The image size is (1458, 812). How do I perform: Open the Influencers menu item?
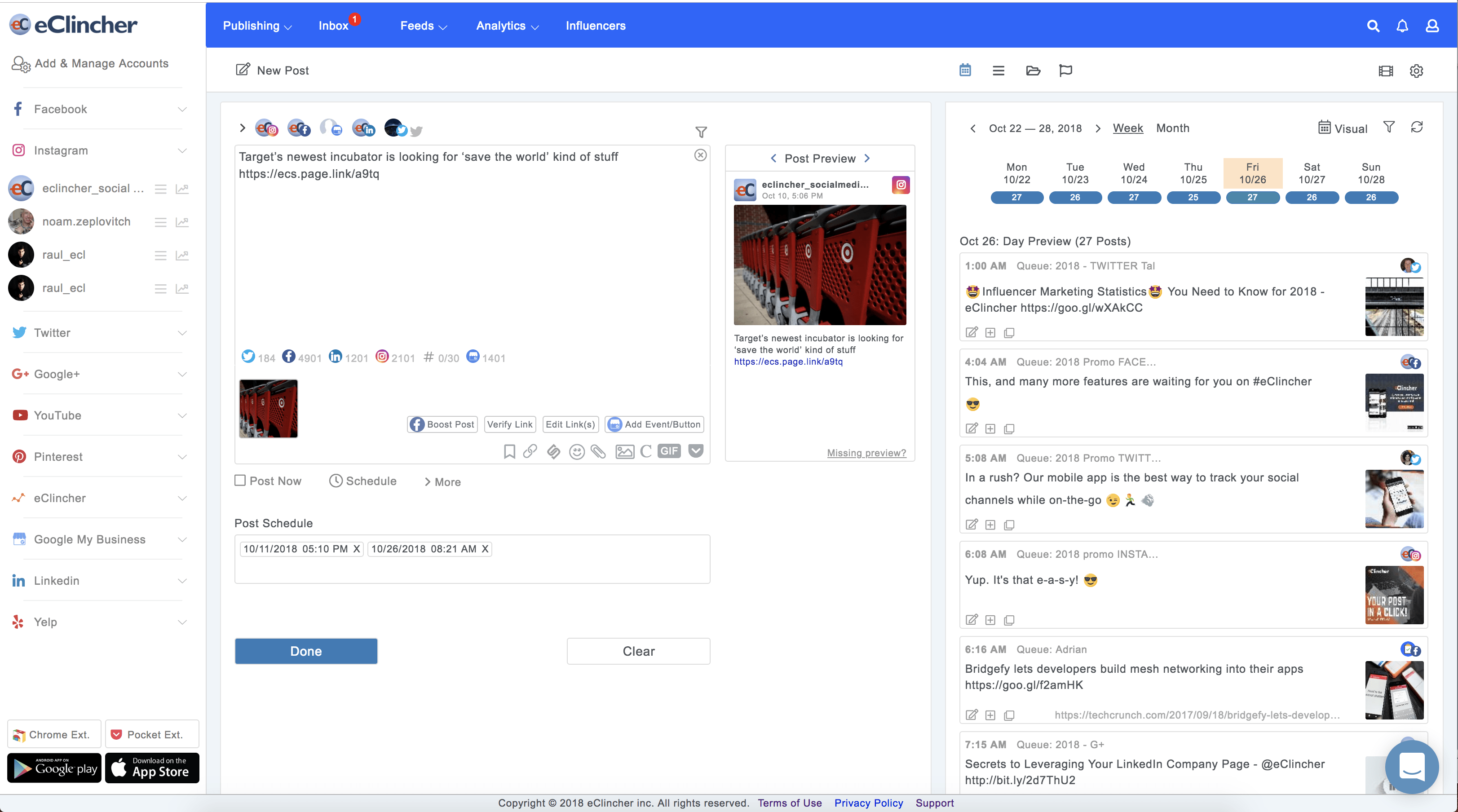point(596,26)
